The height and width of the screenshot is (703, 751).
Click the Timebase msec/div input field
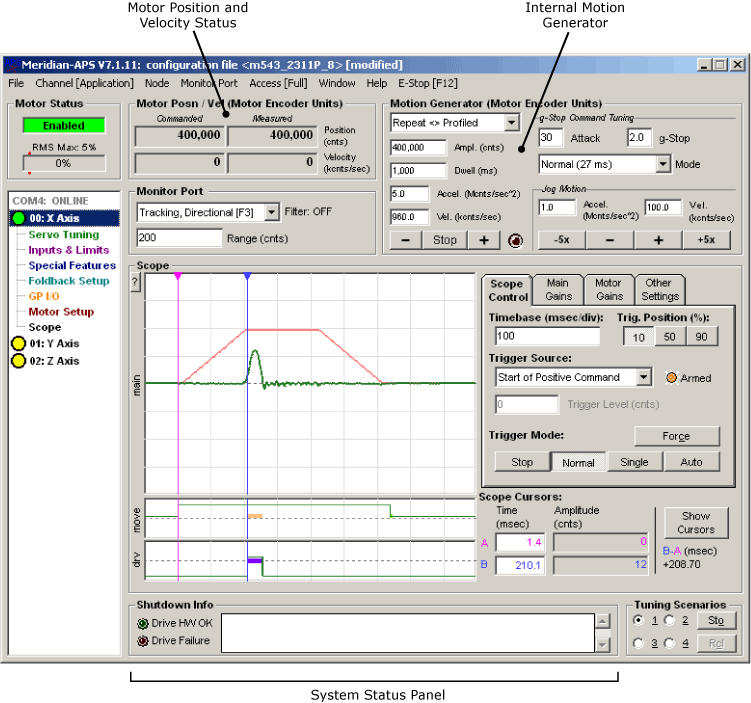coord(547,336)
